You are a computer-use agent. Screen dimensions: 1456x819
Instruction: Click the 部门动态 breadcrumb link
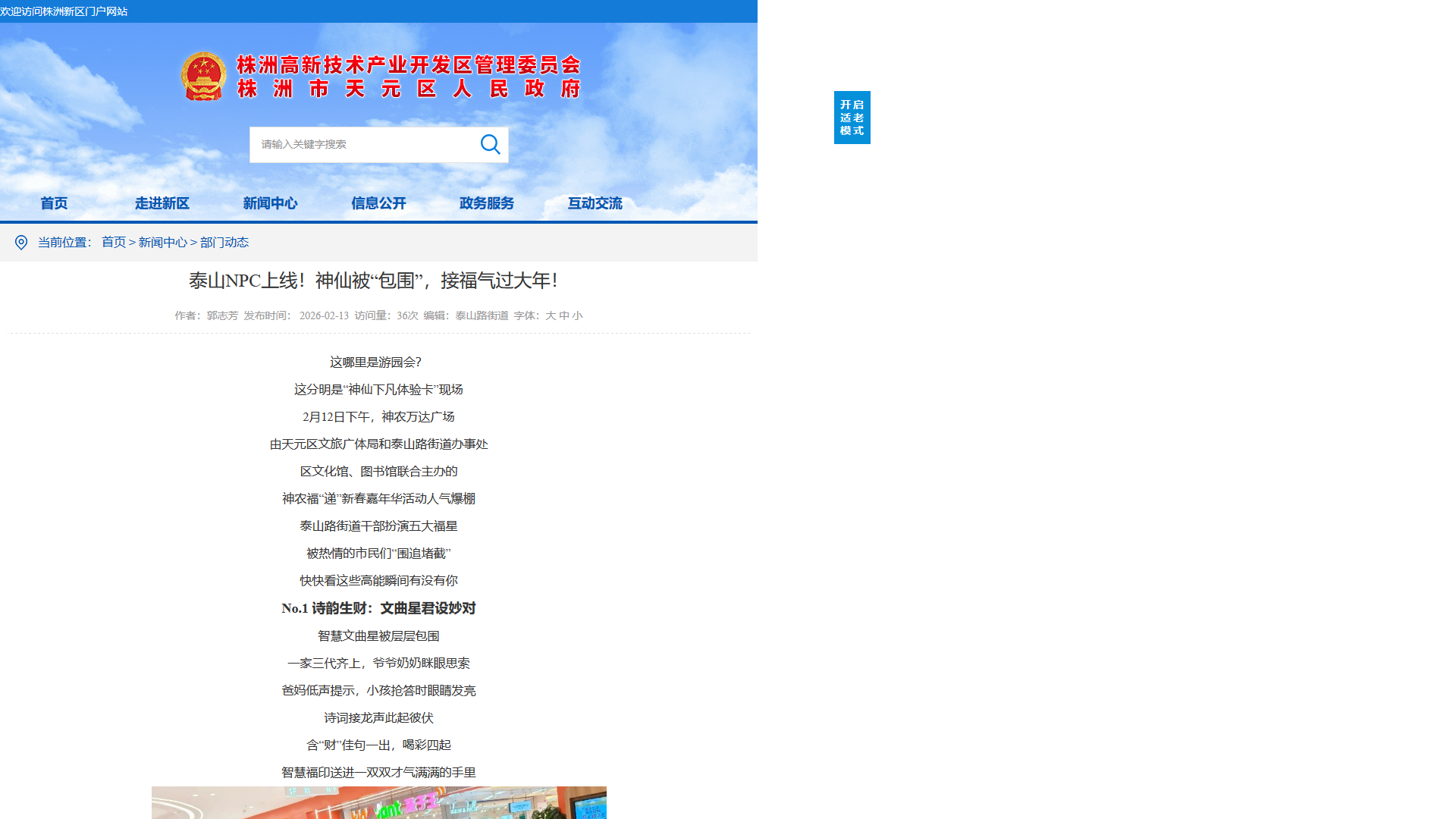(x=224, y=243)
